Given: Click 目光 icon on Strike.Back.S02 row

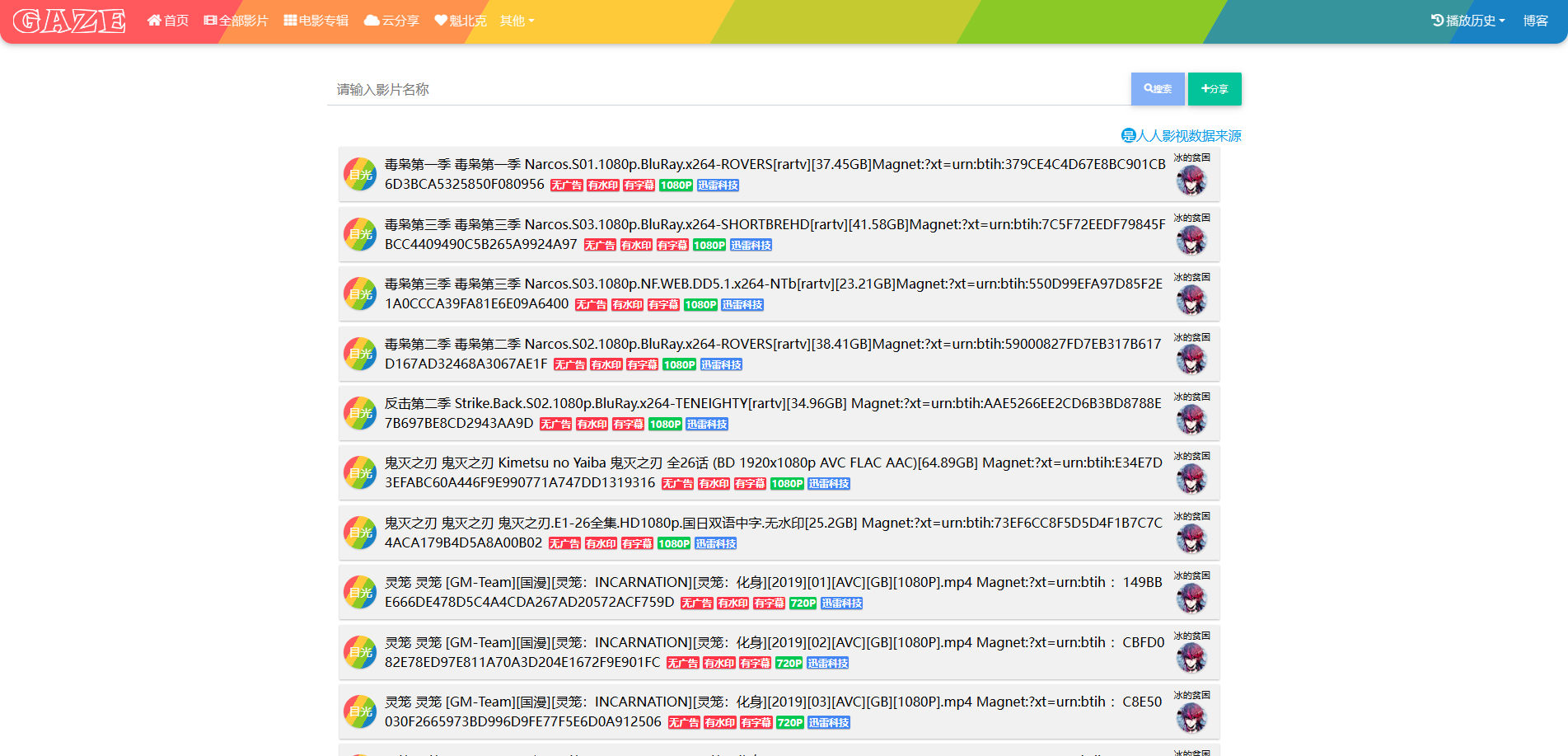Looking at the screenshot, I should coord(360,413).
